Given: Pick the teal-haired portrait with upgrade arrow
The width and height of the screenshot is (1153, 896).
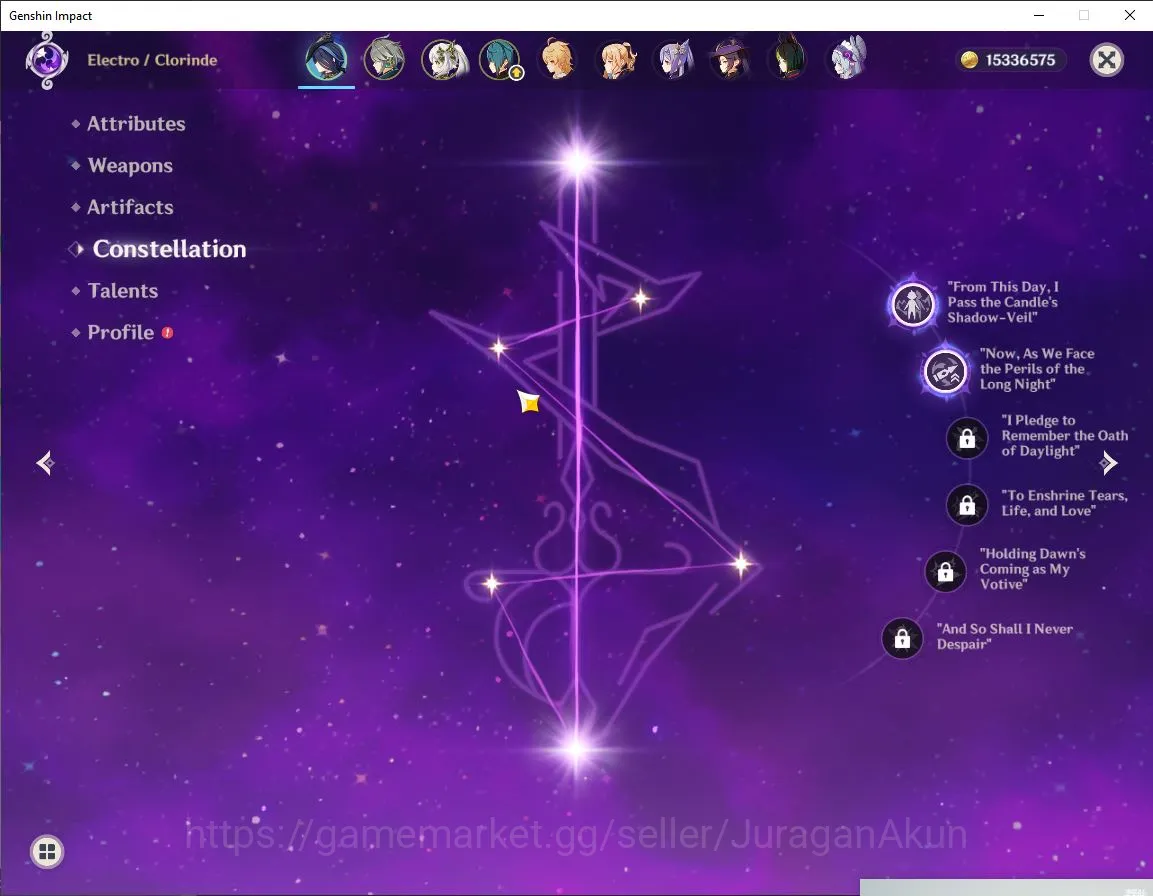Looking at the screenshot, I should (501, 59).
